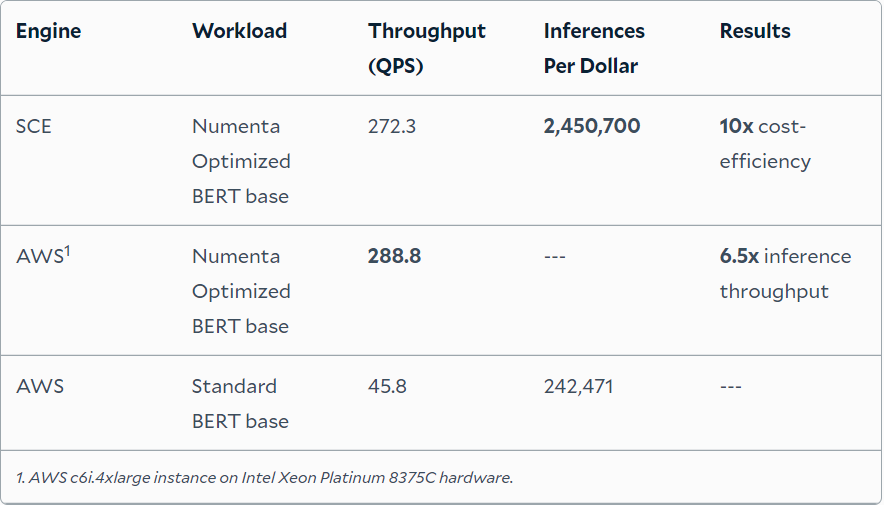This screenshot has height=505, width=884.
Task: Click the bold 288.8 throughput value
Action: pyautogui.click(x=394, y=256)
